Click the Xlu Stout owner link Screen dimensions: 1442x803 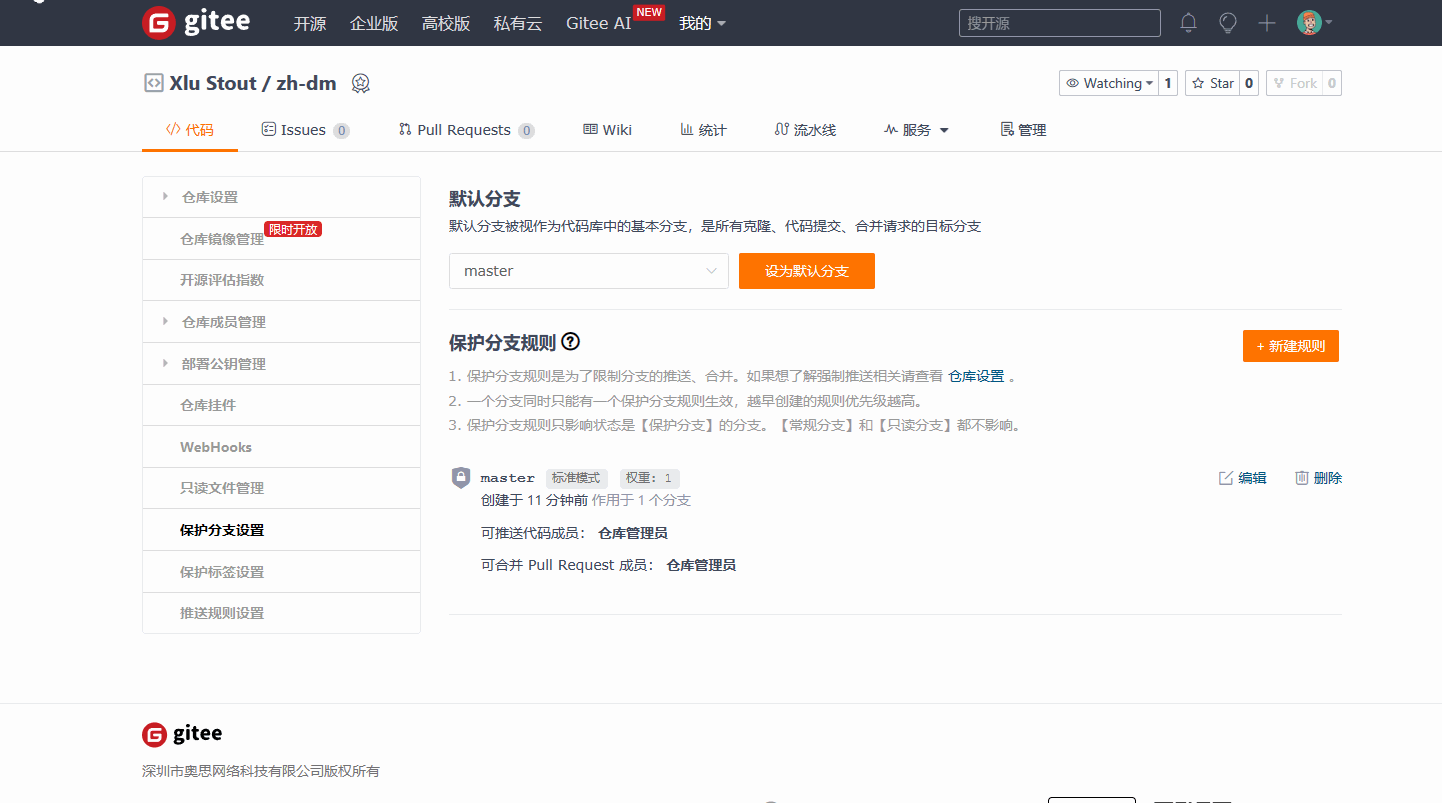coord(213,83)
